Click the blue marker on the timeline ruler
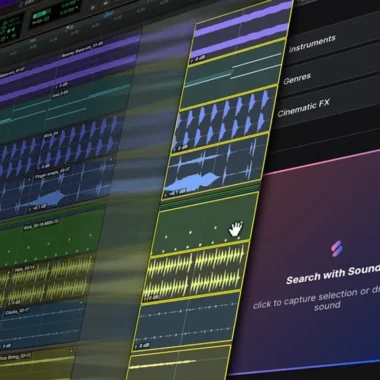Image resolution: width=380 pixels, height=380 pixels. pyautogui.click(x=106, y=15)
